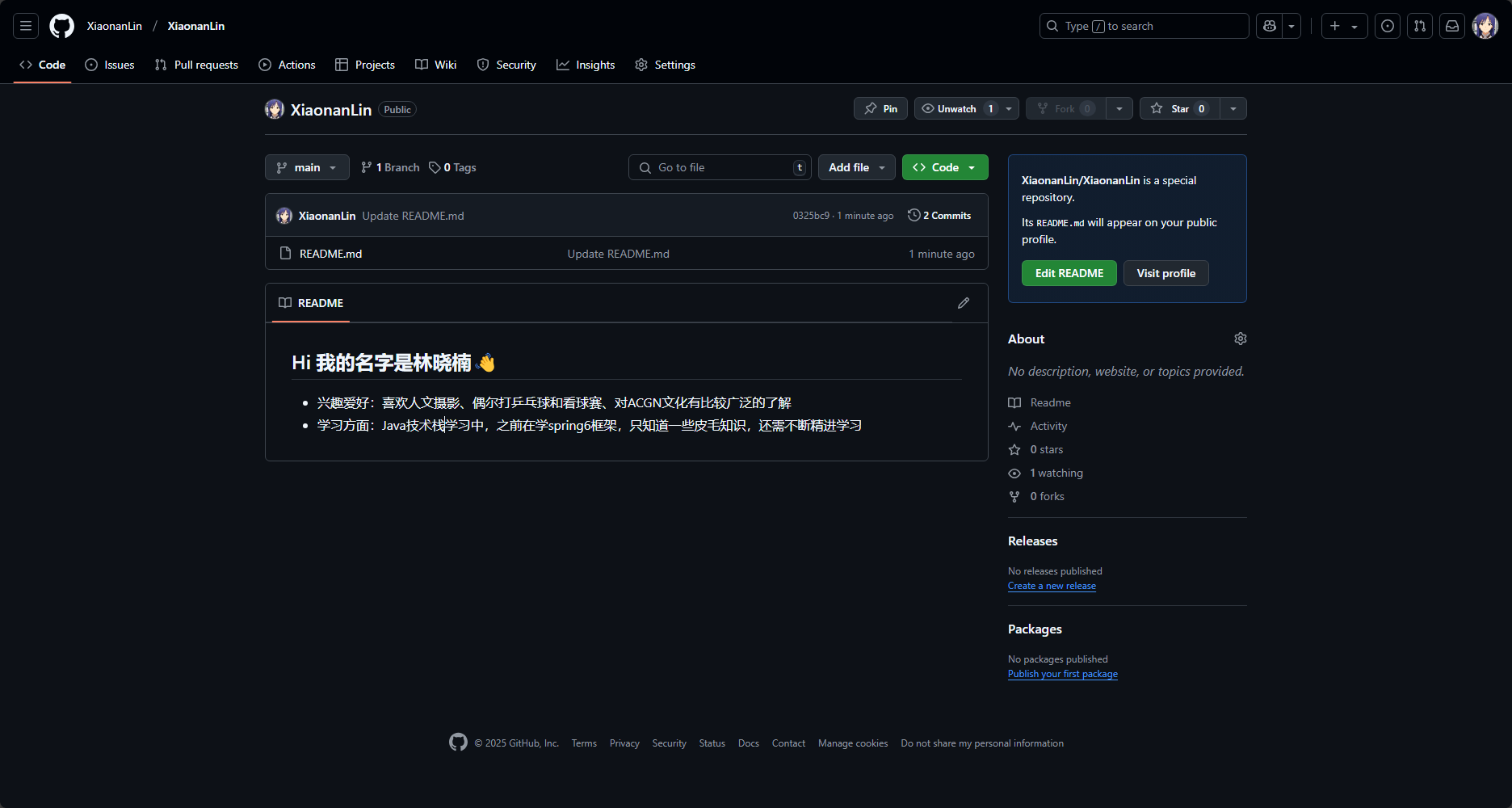1512x808 pixels.
Task: Click Publish your first package link
Action: pyautogui.click(x=1063, y=674)
